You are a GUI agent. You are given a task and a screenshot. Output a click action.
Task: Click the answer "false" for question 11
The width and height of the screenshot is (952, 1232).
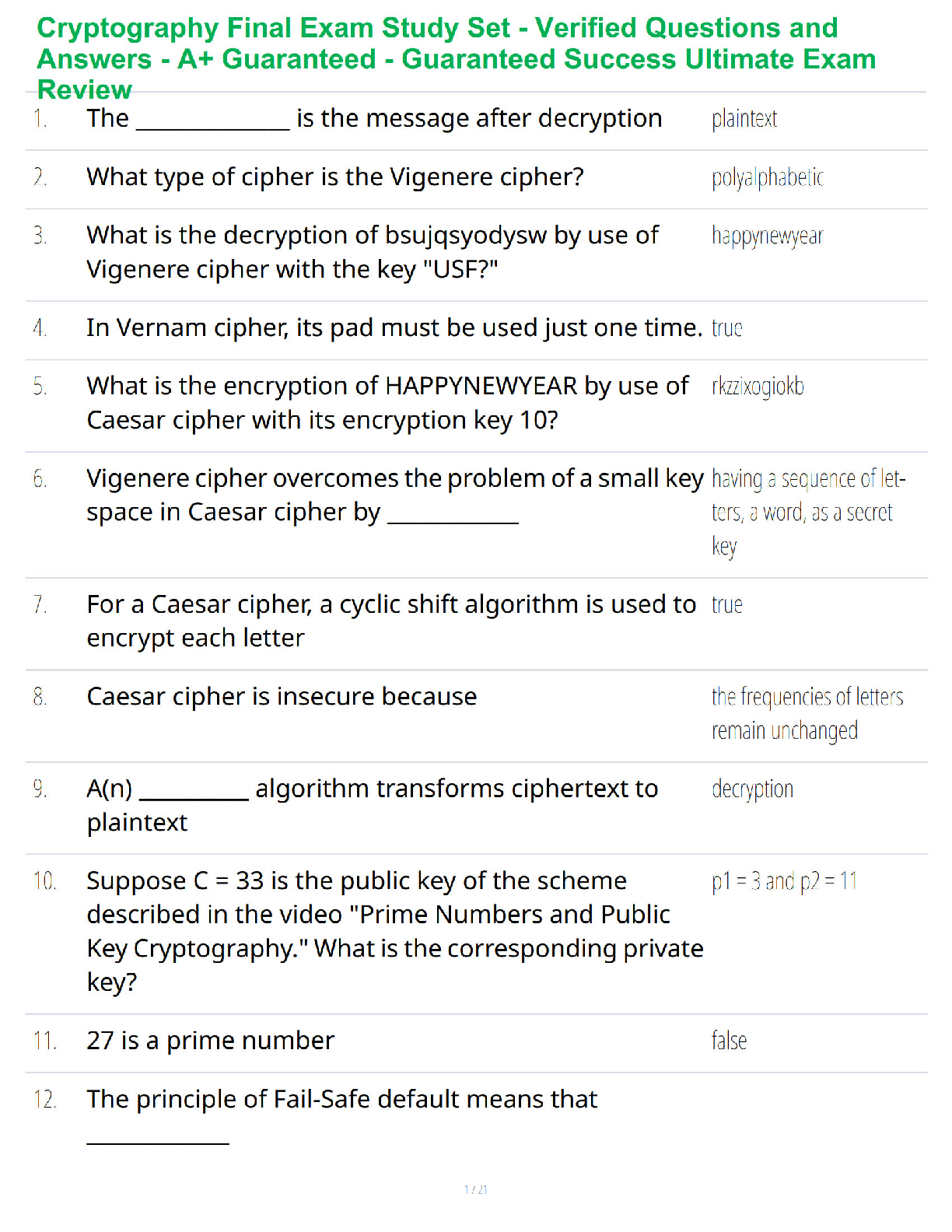click(x=729, y=1041)
